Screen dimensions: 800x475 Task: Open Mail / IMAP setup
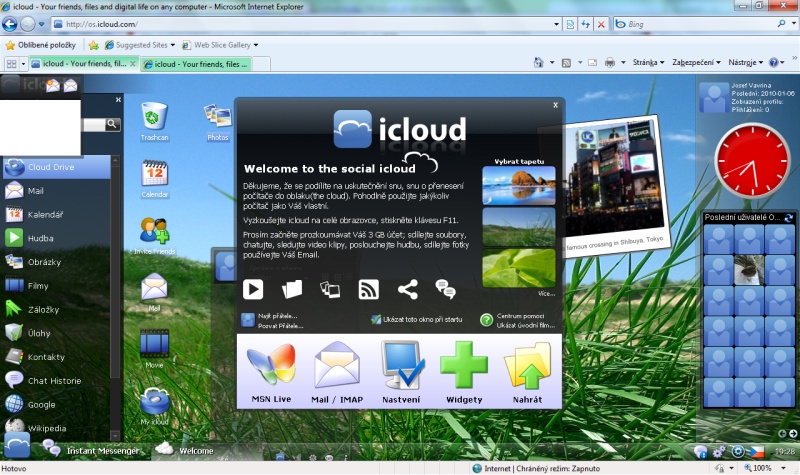[337, 372]
